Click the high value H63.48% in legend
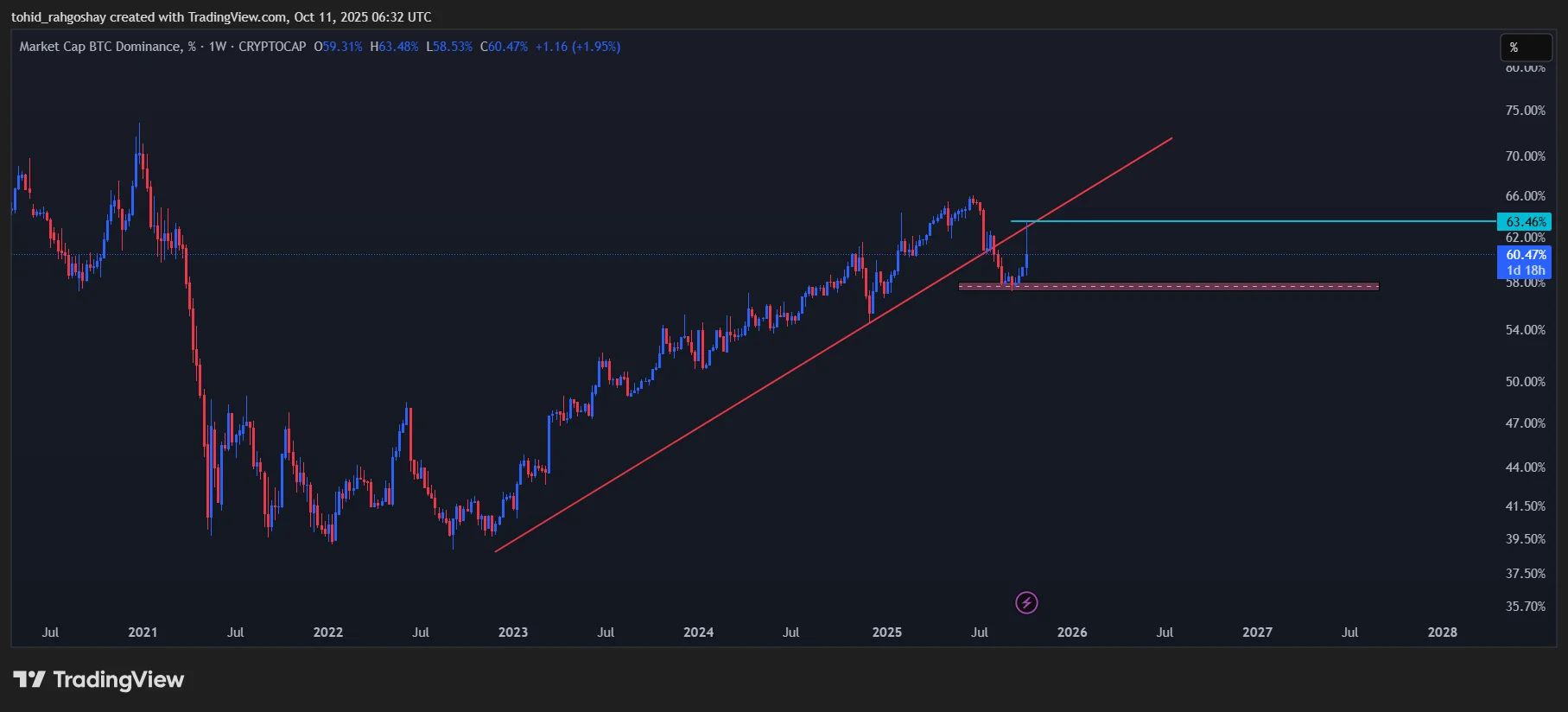Screen dimensions: 1568x712 [394, 47]
